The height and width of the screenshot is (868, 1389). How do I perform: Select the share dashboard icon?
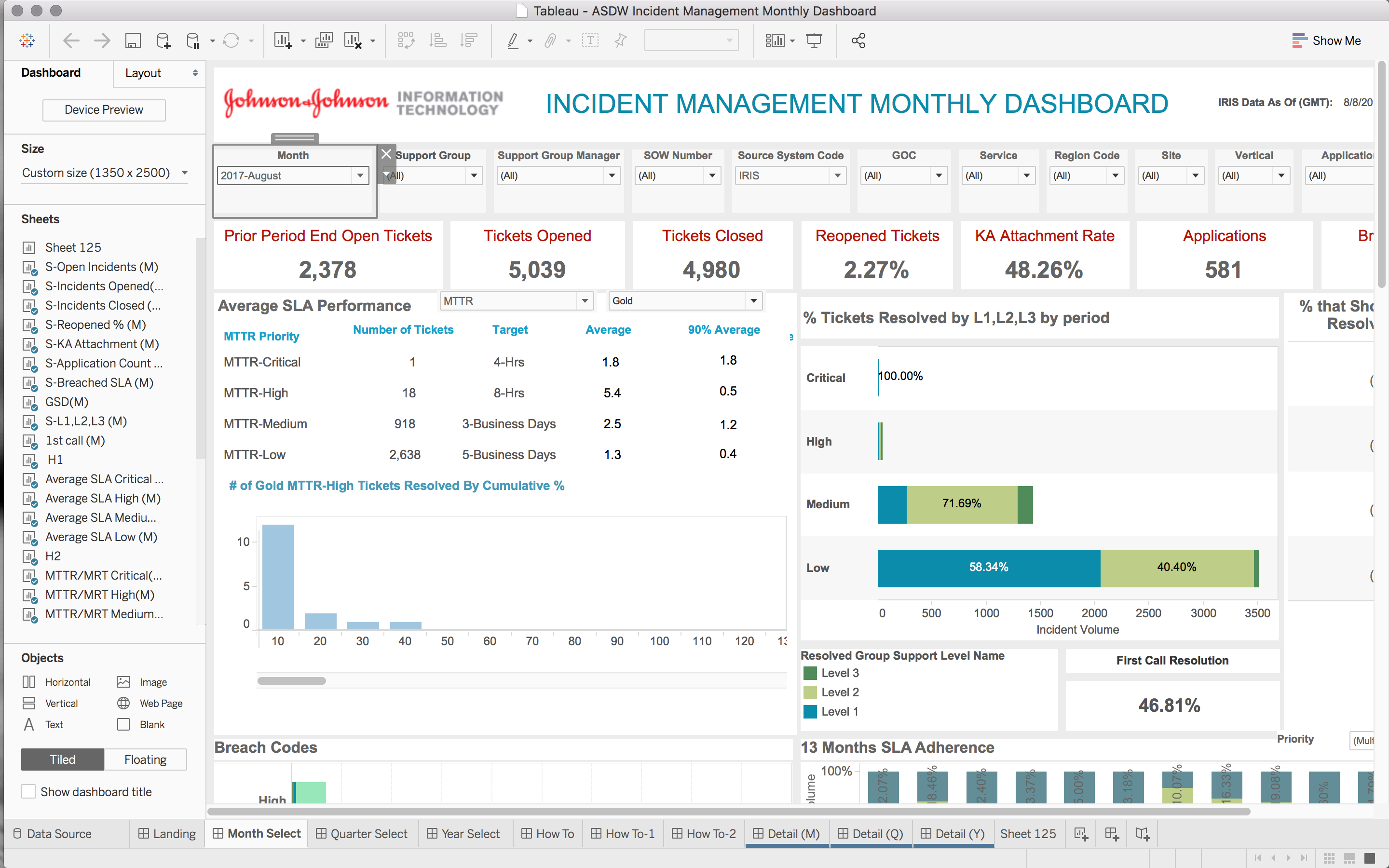pyautogui.click(x=857, y=41)
